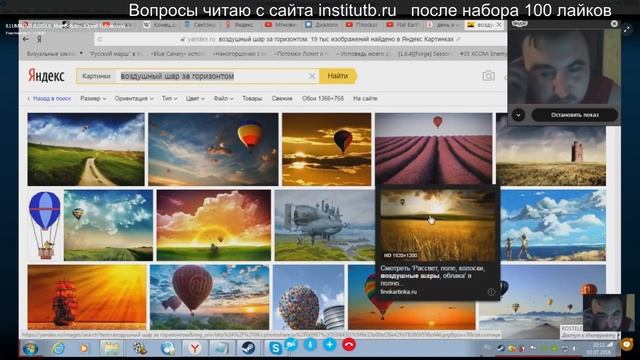Expand the Цвет filter dropdown
The height and width of the screenshot is (360, 640).
(x=195, y=98)
